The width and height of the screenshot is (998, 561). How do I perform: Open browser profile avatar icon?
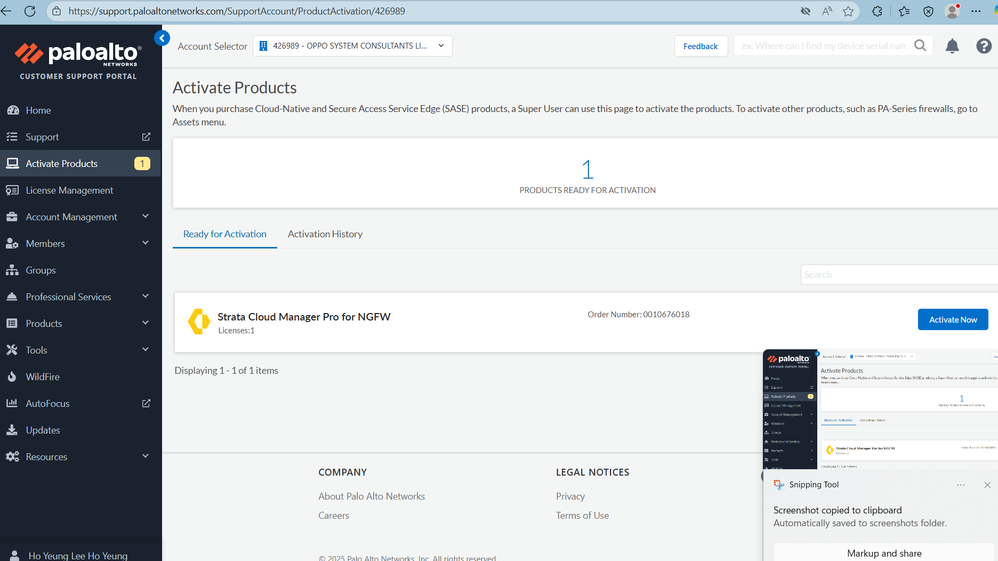pyautogui.click(x=952, y=11)
